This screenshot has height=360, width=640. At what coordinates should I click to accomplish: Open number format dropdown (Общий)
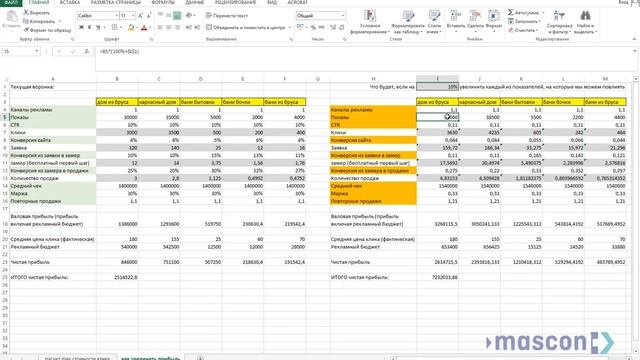click(342, 16)
